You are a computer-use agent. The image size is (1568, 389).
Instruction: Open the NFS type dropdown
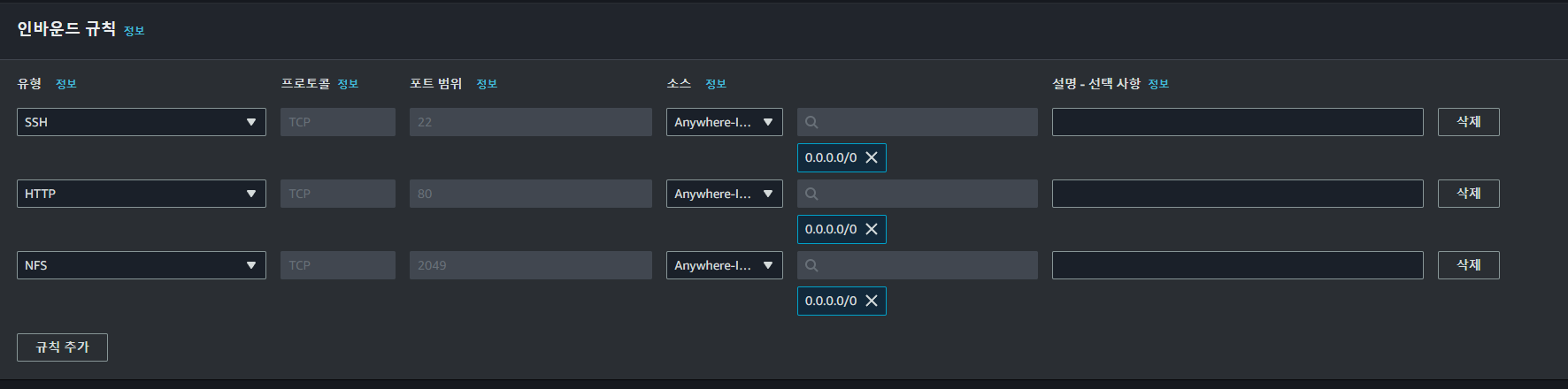[x=142, y=265]
